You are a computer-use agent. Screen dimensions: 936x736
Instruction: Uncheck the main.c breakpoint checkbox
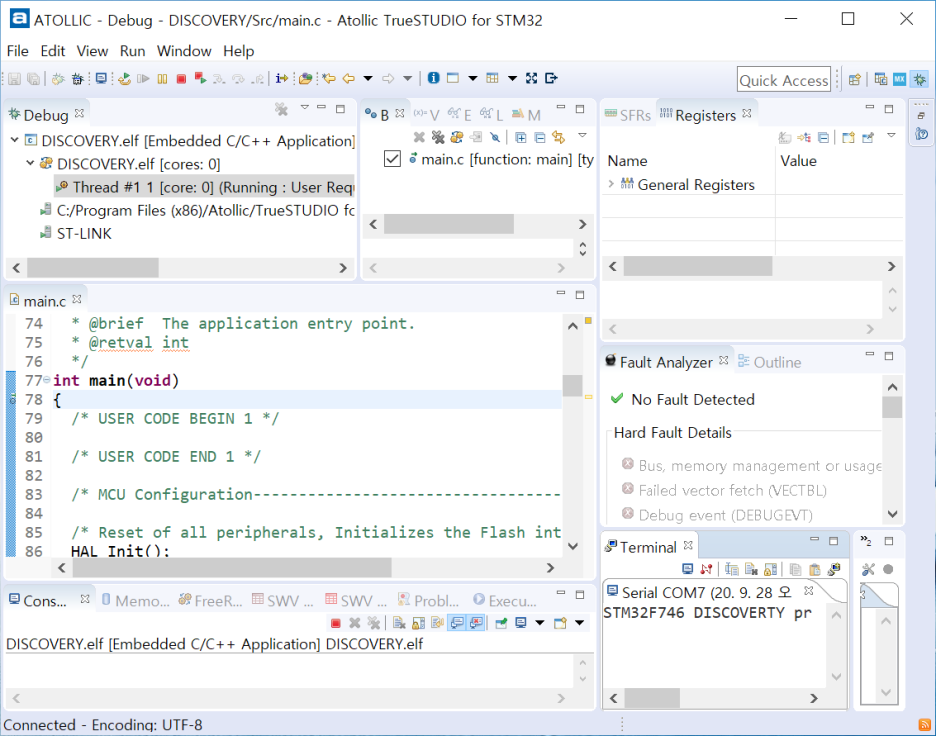(392, 159)
